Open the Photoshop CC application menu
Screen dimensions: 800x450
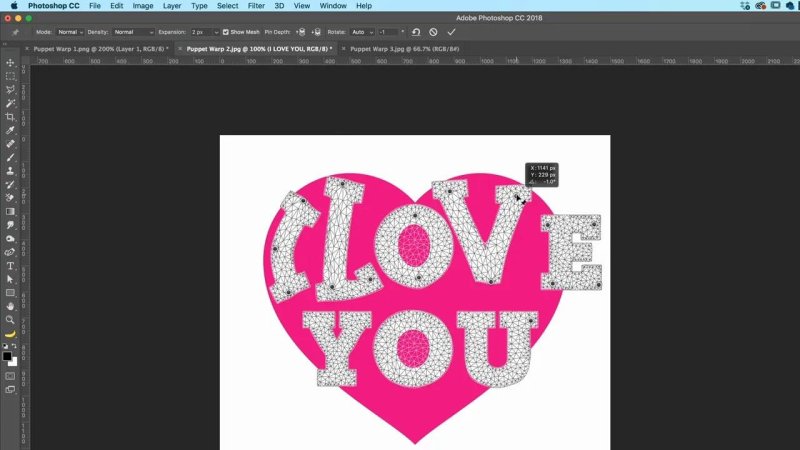coord(54,6)
